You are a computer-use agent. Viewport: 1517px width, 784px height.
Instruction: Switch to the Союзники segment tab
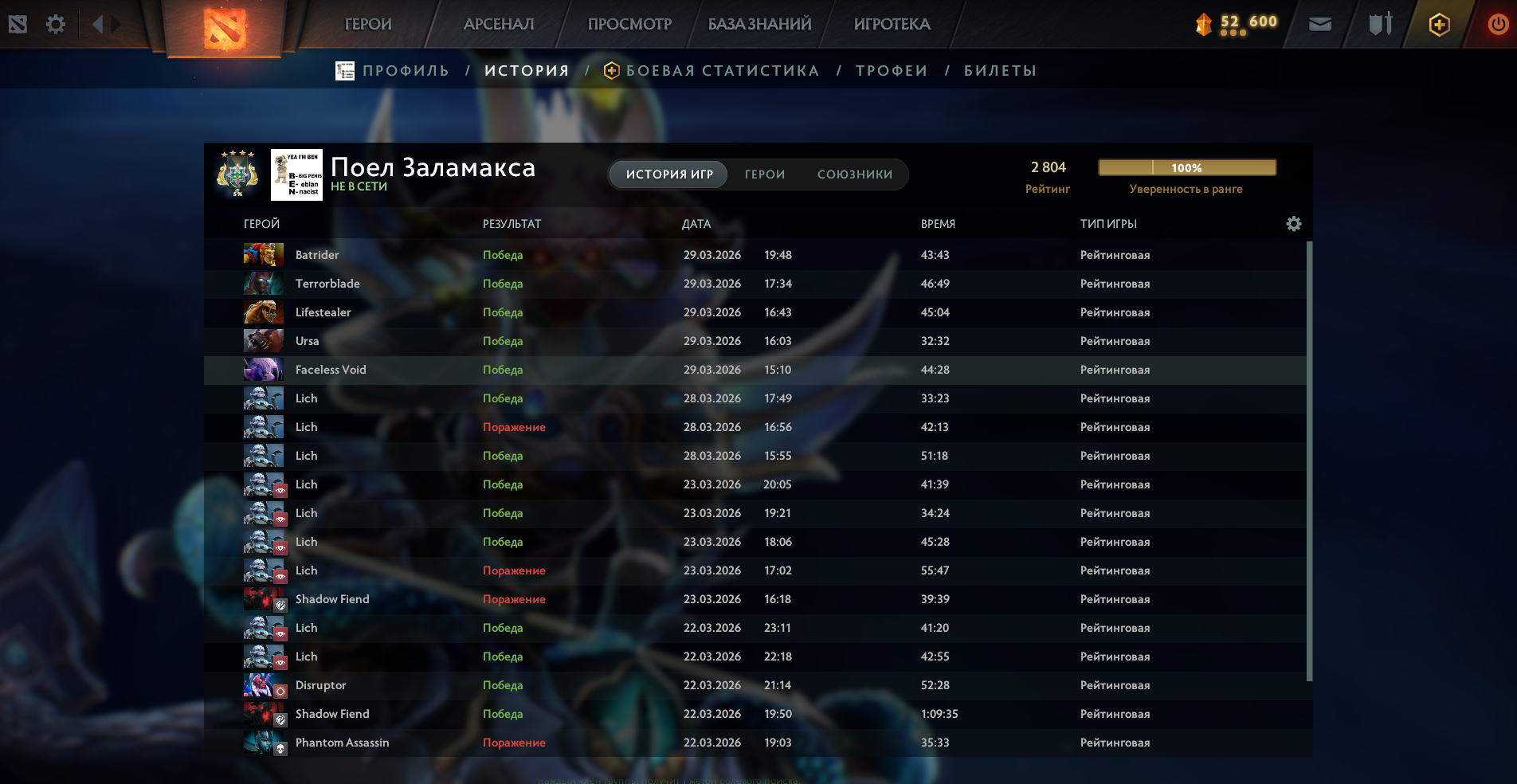pyautogui.click(x=855, y=174)
